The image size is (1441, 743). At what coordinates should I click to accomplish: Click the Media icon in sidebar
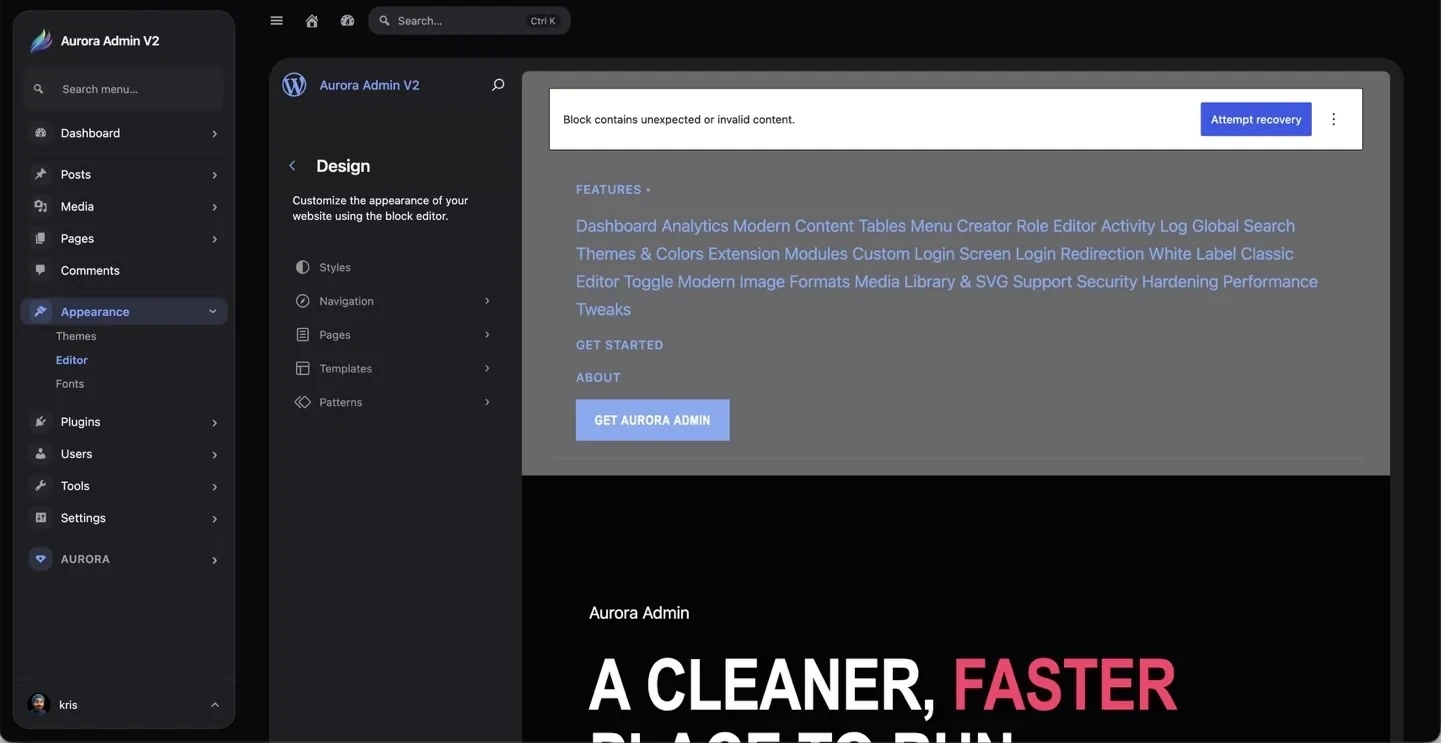(x=41, y=206)
